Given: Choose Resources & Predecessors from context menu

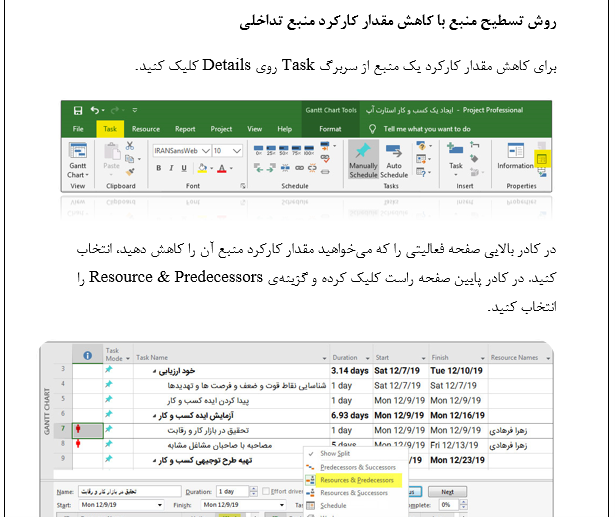Looking at the screenshot, I should pyautogui.click(x=356, y=480).
